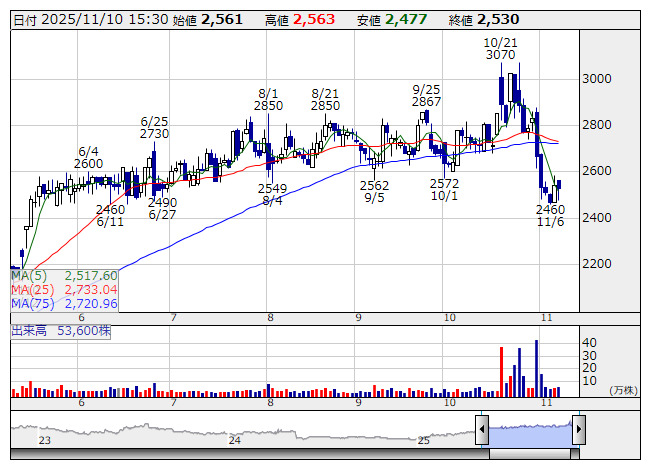The height and width of the screenshot is (470, 653).
Task: Click the tallest blue volume bar
Action: pyautogui.click(x=536, y=368)
